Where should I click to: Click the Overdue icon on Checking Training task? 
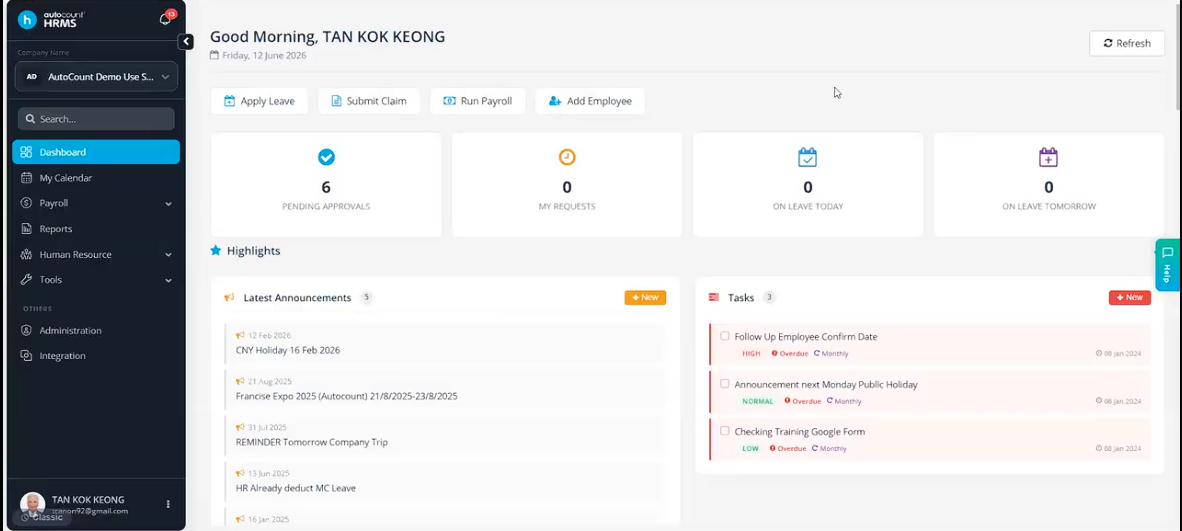point(773,448)
